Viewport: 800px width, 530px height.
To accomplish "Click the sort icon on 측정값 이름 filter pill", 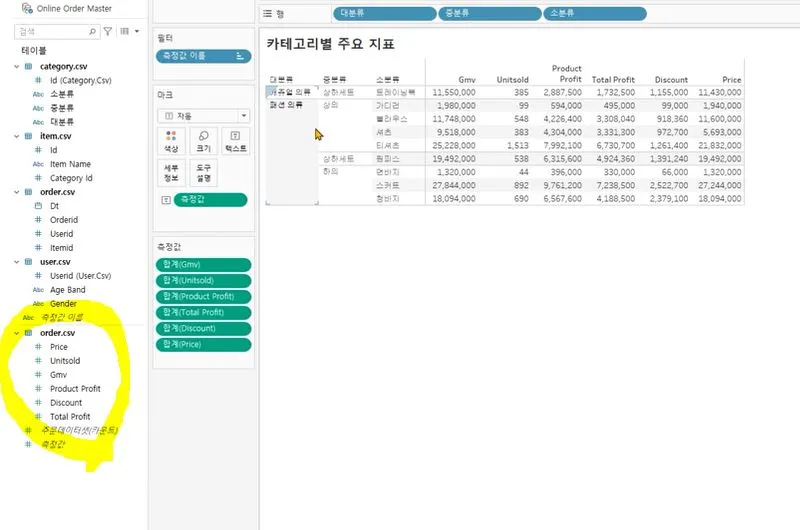I will click(240, 56).
